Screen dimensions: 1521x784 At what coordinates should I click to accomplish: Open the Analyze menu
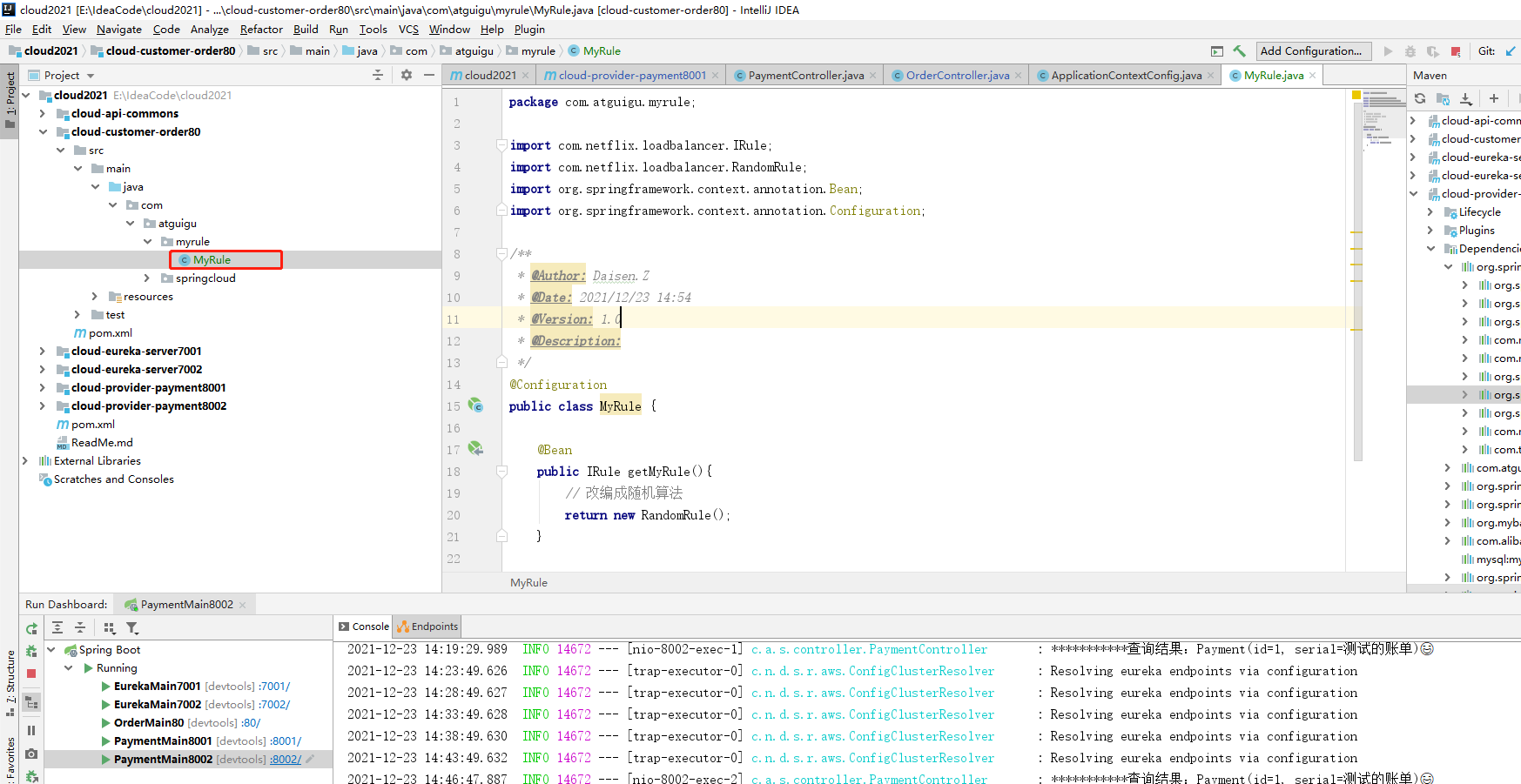[x=209, y=30]
